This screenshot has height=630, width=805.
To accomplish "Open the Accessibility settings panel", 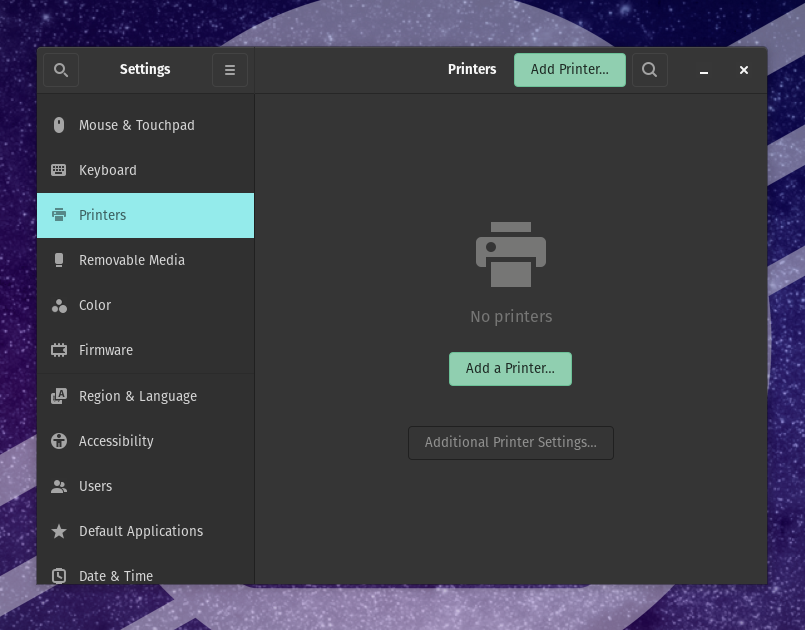I will pos(116,441).
